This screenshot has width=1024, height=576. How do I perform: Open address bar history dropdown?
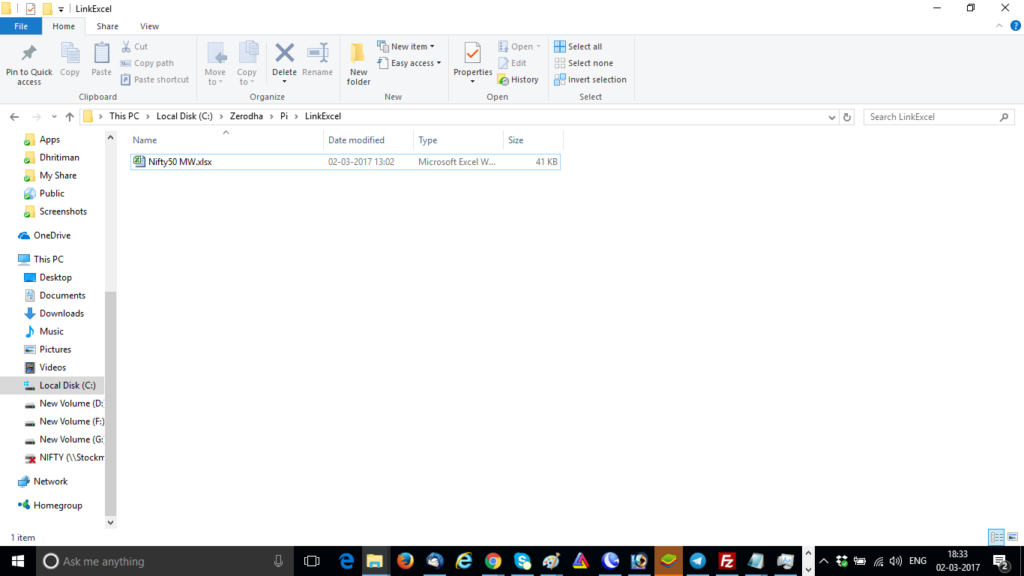point(832,117)
